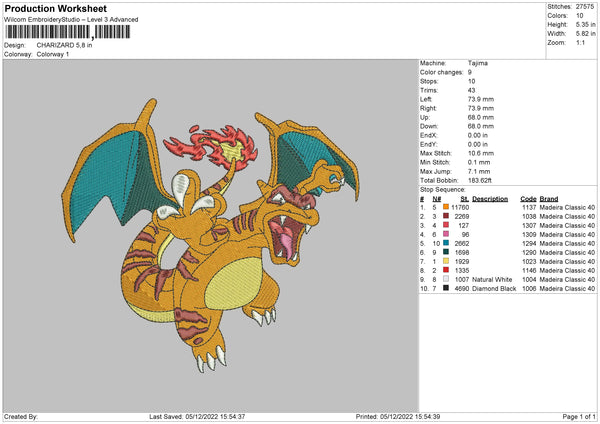This screenshot has height=424, width=600.
Task: Select the 'EndX:' label
Action: tap(429, 135)
